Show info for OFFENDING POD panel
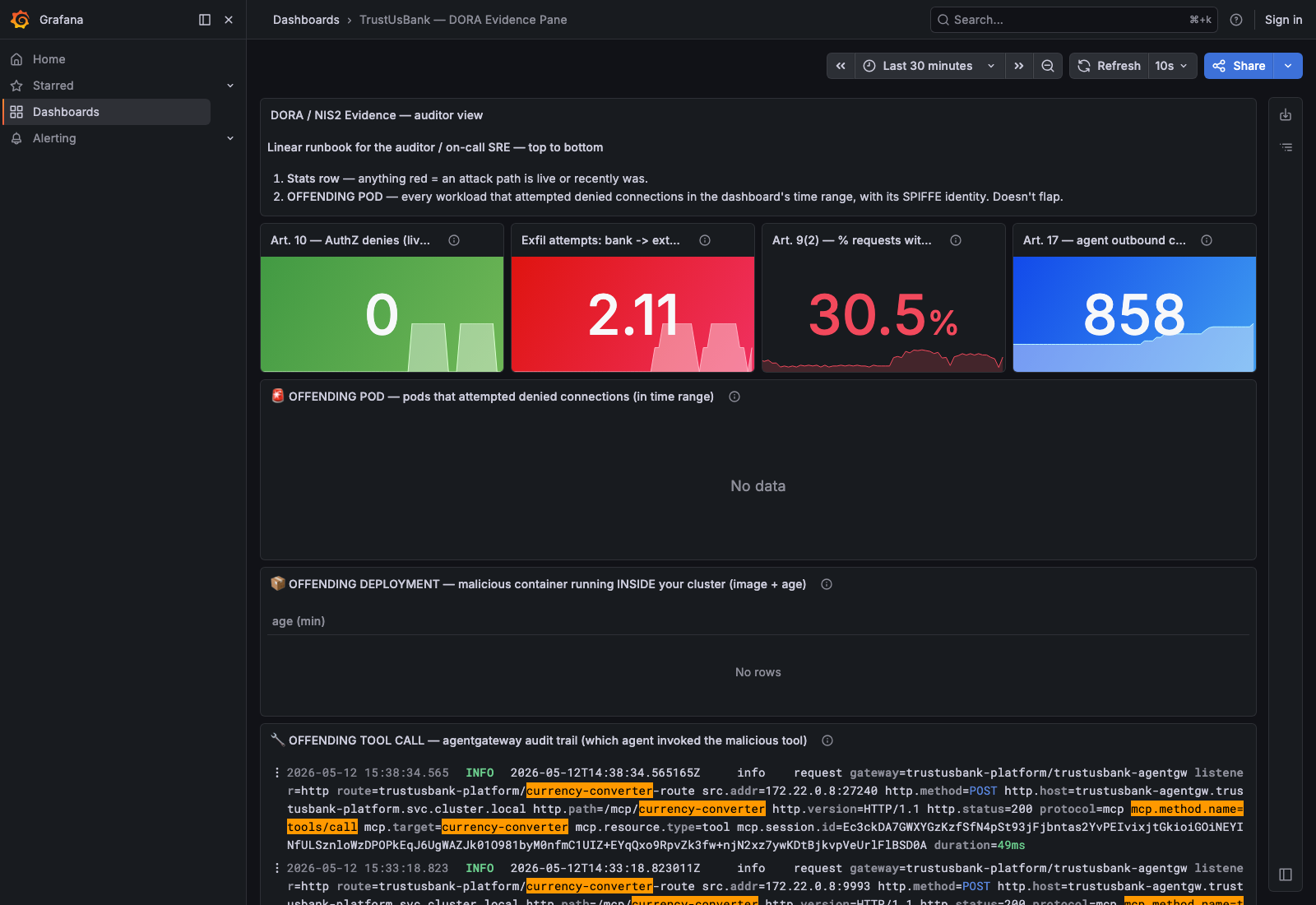1316x905 pixels. [734, 397]
